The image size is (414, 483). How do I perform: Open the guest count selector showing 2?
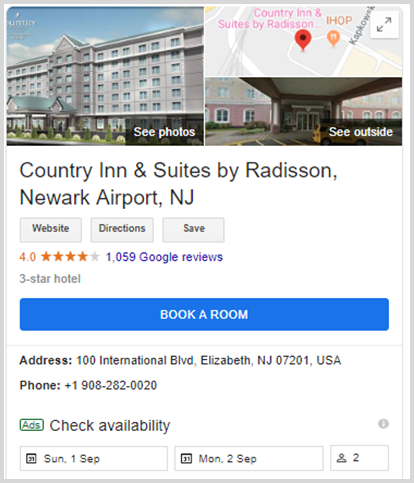[359, 458]
